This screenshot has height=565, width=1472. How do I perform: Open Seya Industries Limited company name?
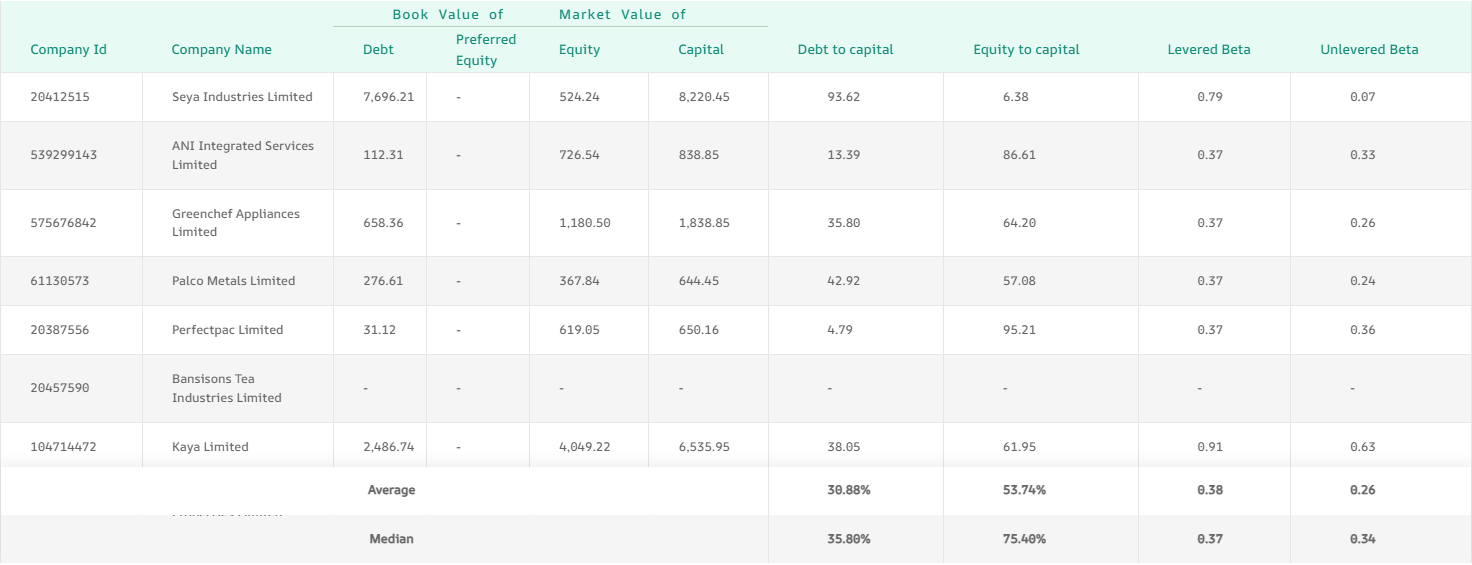coord(242,97)
